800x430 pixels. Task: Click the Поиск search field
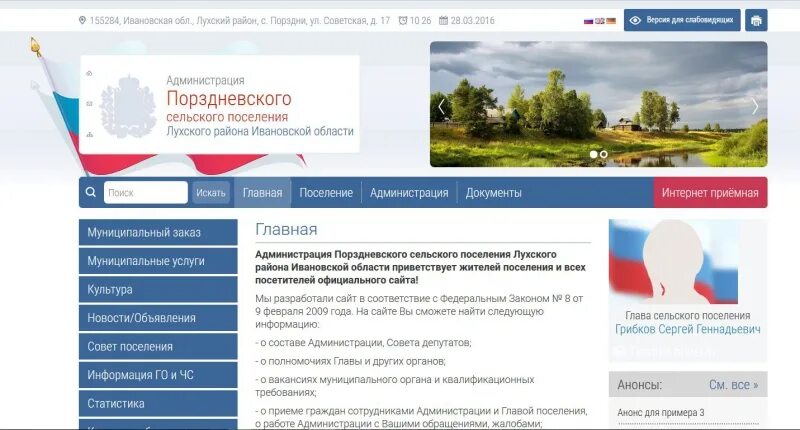(x=146, y=192)
